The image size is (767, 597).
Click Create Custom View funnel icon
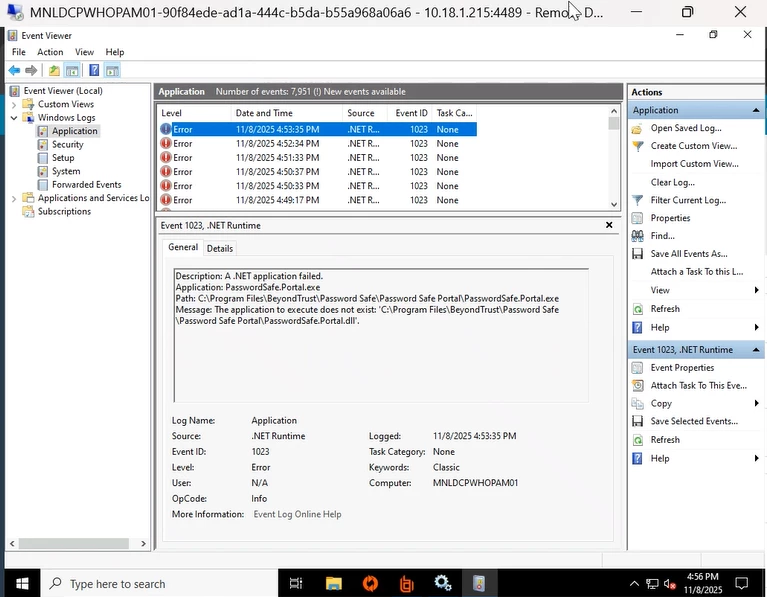[637, 146]
